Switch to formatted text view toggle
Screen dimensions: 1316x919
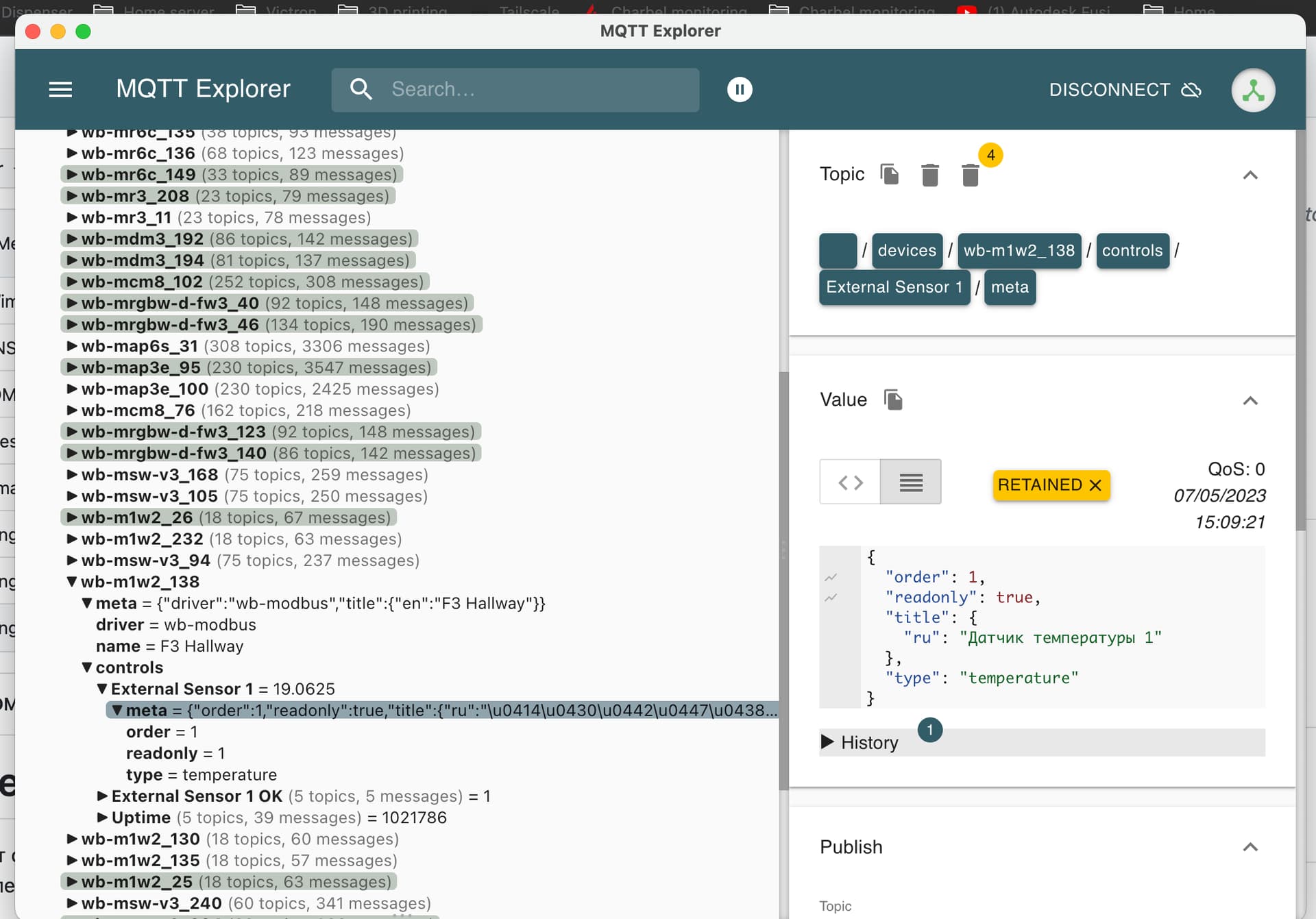click(910, 482)
